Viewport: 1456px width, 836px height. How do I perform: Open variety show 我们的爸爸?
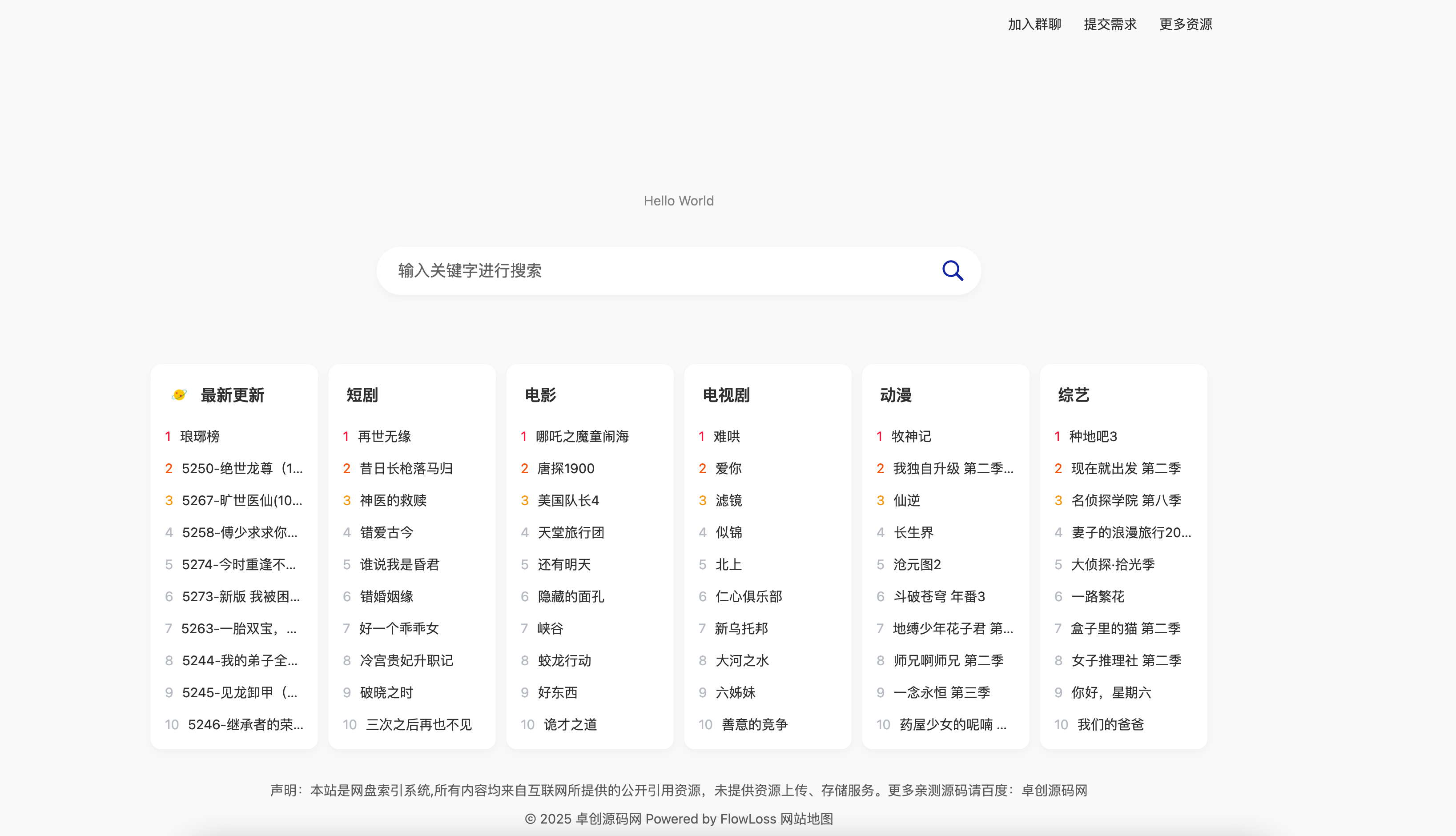tap(1111, 725)
